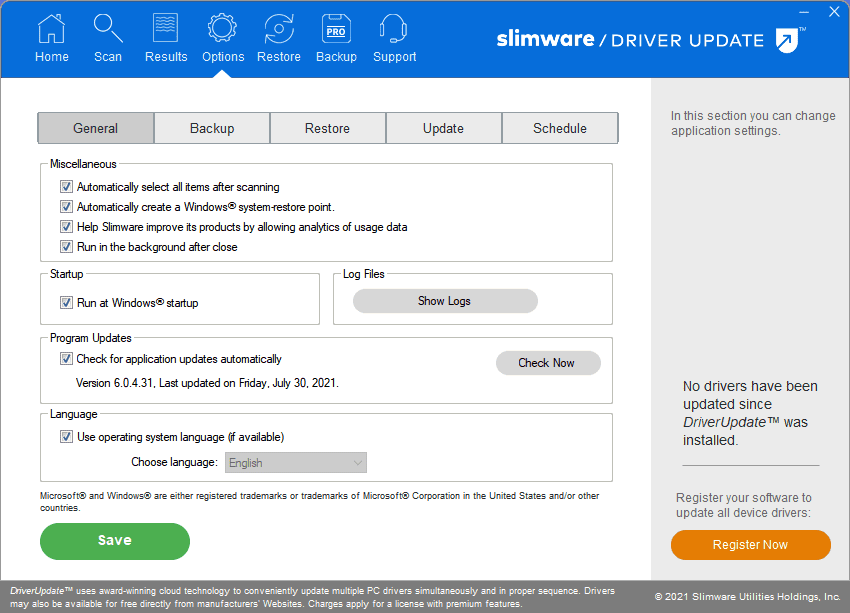The width and height of the screenshot is (850, 613).
Task: Open the Restore circular-arrow icon
Action: point(279,28)
